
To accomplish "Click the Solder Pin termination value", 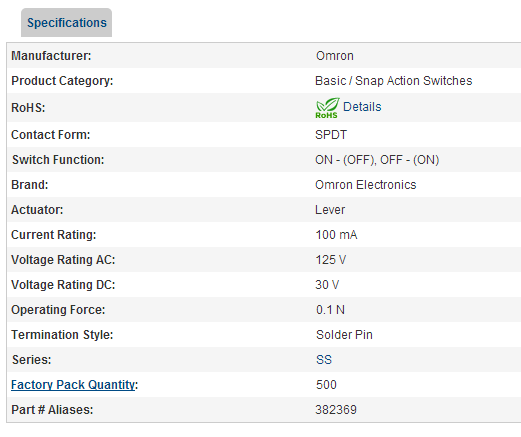I will pyautogui.click(x=344, y=335).
